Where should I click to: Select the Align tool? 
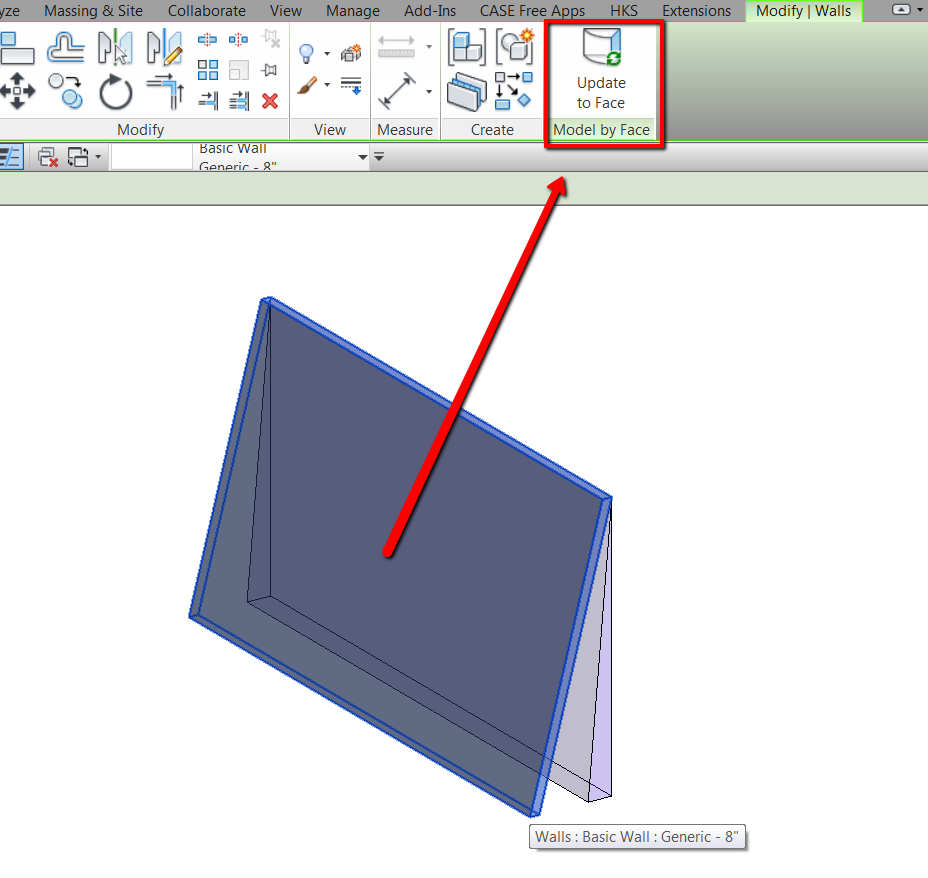(x=18, y=48)
